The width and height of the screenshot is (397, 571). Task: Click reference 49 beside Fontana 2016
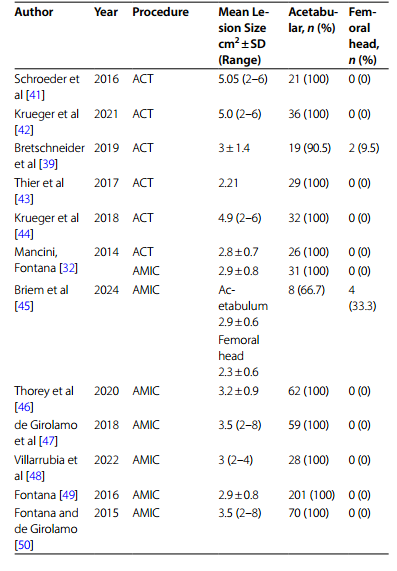click(x=68, y=495)
